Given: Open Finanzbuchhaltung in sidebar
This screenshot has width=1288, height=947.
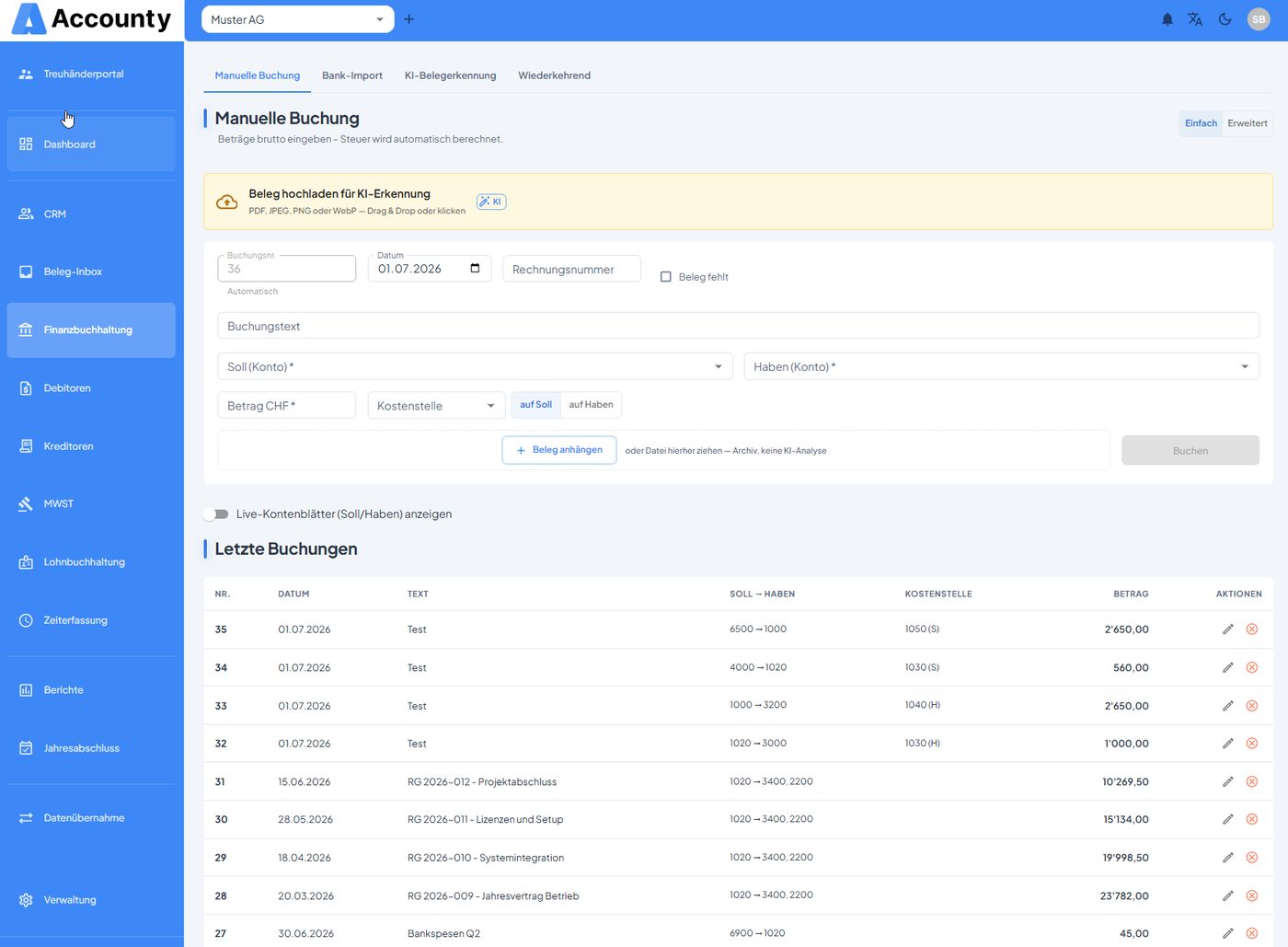Looking at the screenshot, I should 91,330.
